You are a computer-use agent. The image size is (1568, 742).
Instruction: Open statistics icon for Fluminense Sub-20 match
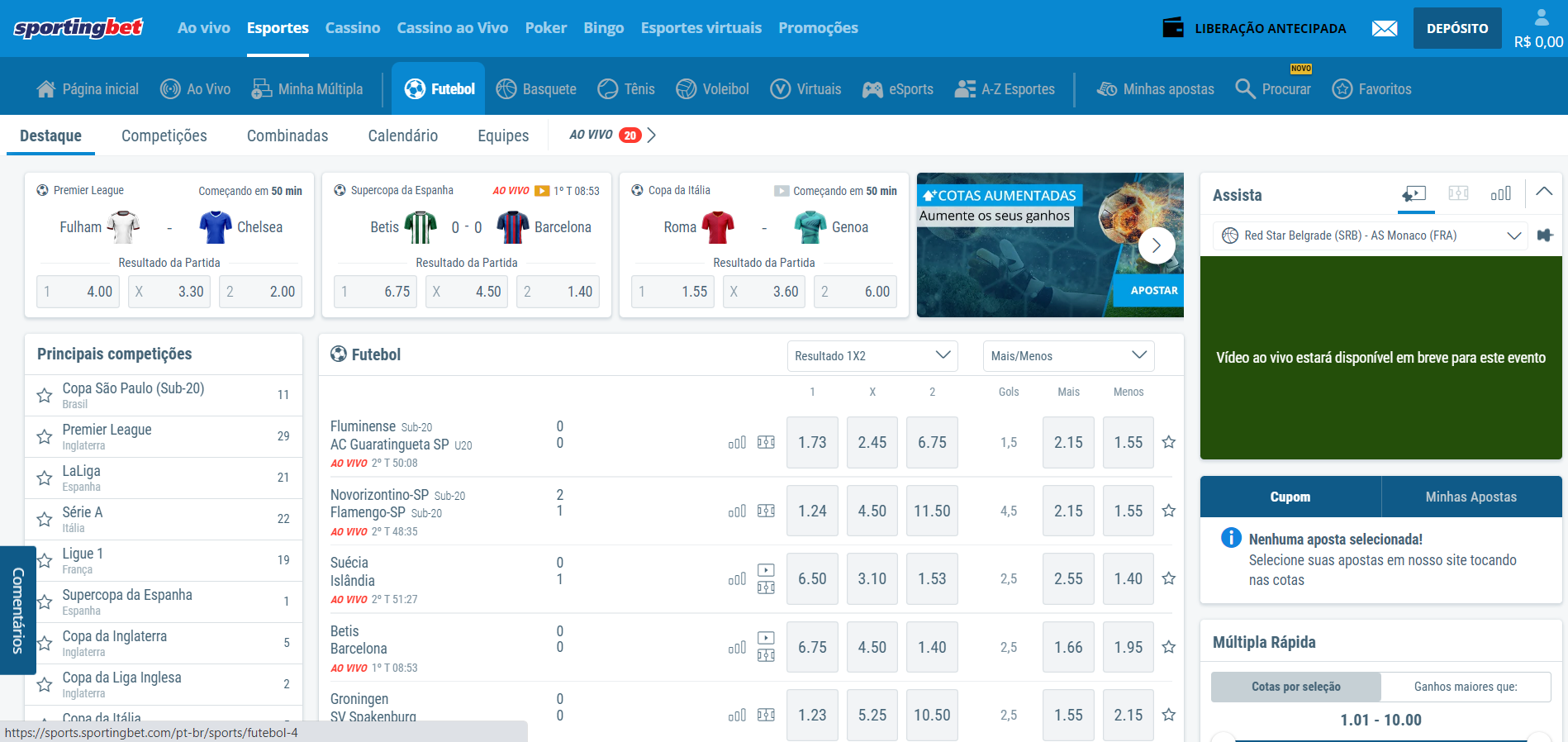[x=737, y=443]
